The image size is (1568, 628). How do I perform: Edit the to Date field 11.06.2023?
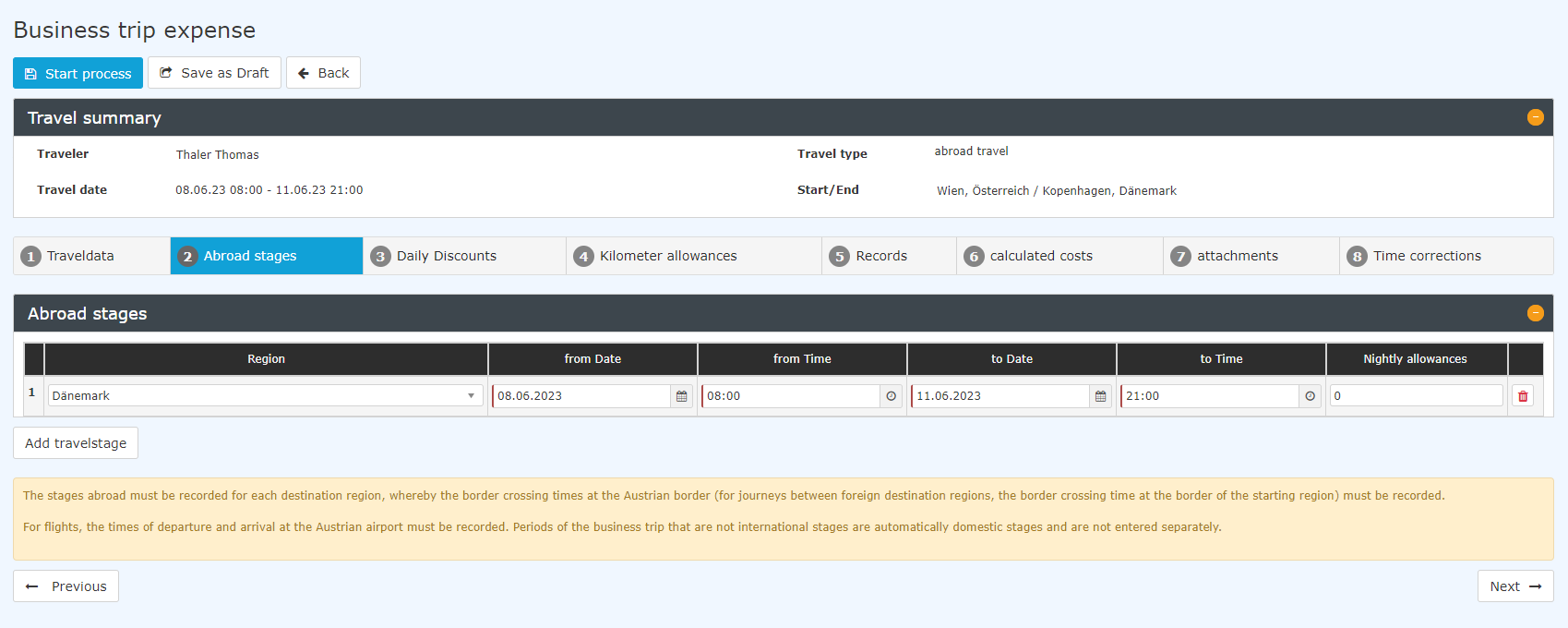coord(1000,396)
